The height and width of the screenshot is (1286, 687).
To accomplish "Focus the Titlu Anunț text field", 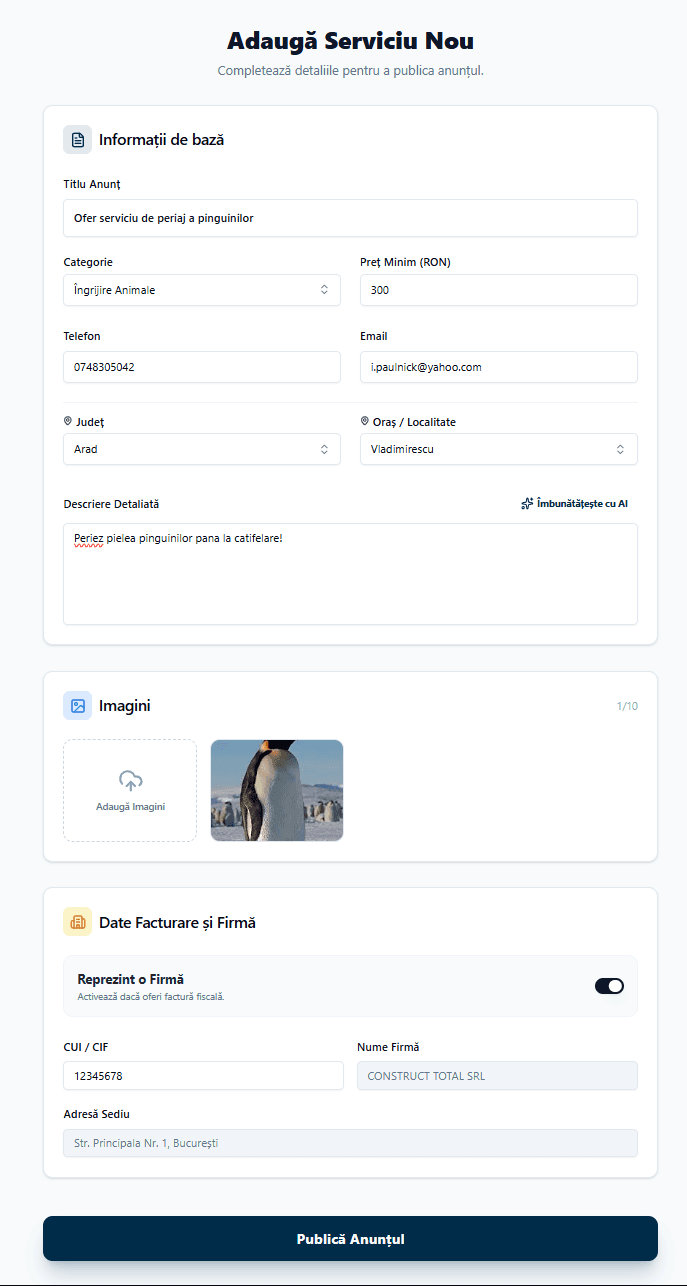I will point(350,217).
